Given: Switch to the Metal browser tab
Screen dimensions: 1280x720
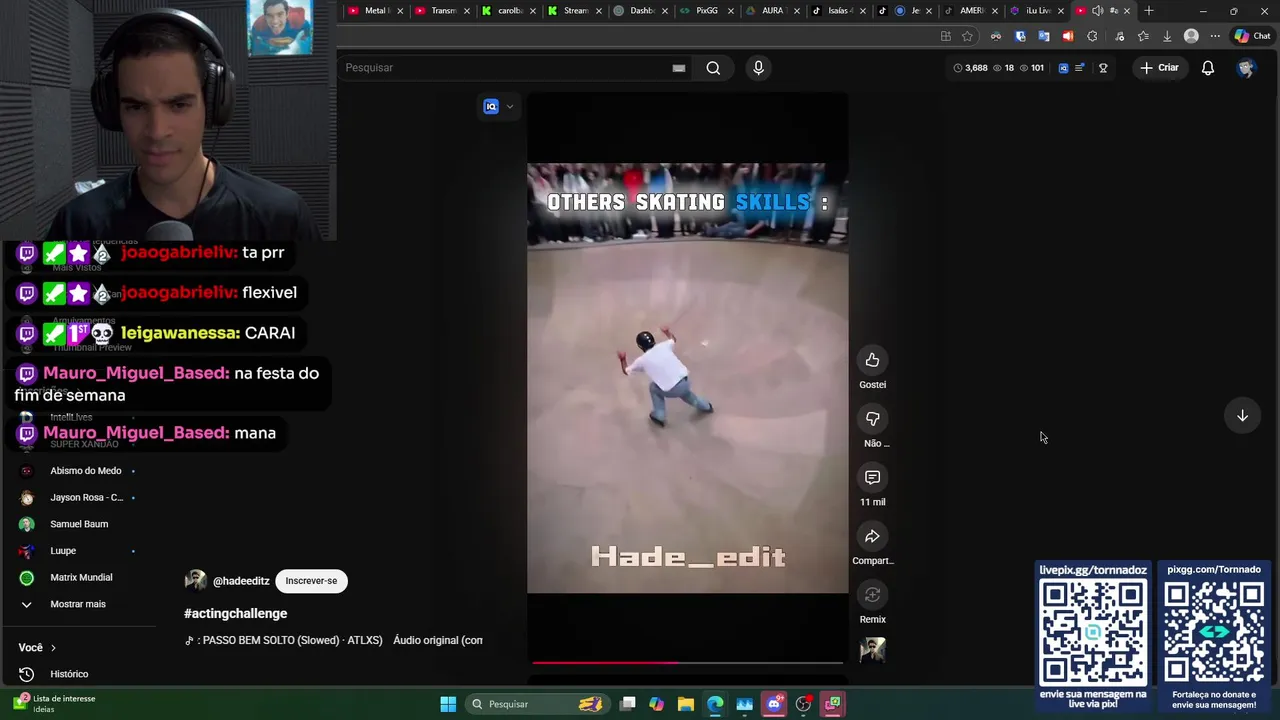Looking at the screenshot, I should point(374,11).
